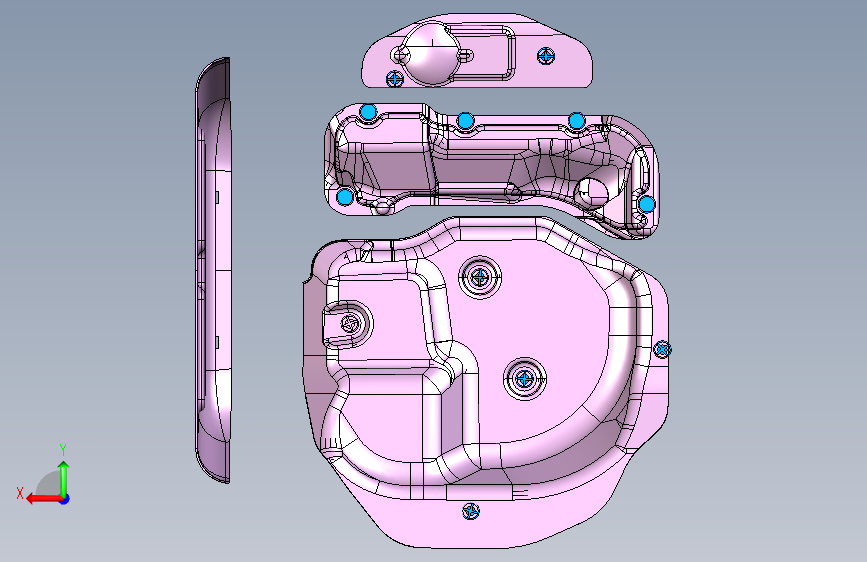Click the blue Z axis dot on triad
Image resolution: width=867 pixels, height=562 pixels.
(x=65, y=499)
